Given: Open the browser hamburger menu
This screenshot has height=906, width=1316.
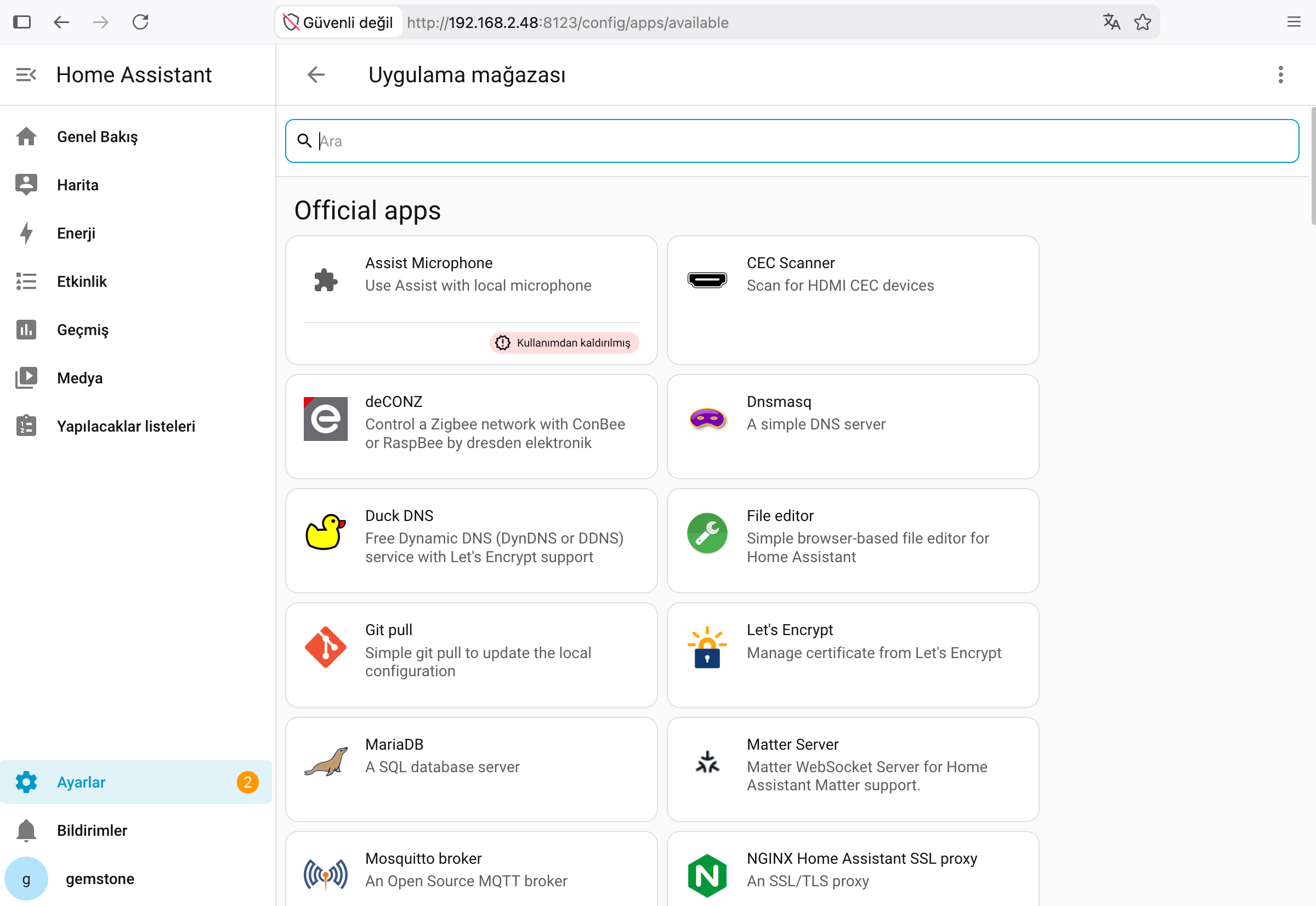Looking at the screenshot, I should click(x=1294, y=22).
